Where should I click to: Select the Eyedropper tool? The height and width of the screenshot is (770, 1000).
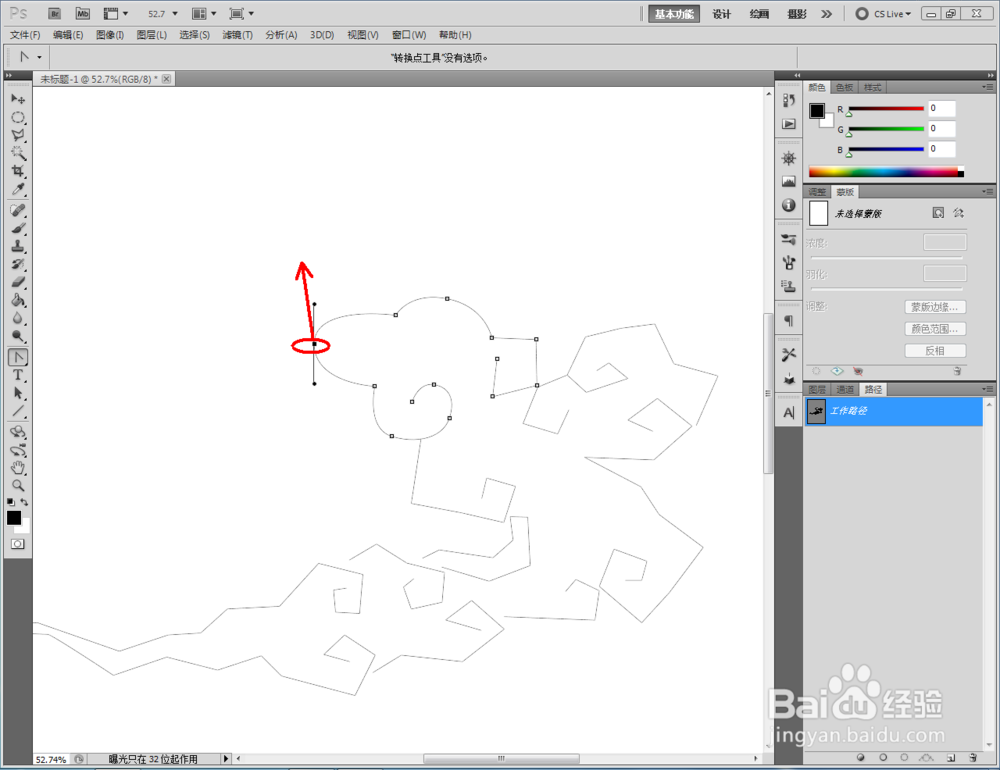(18, 189)
